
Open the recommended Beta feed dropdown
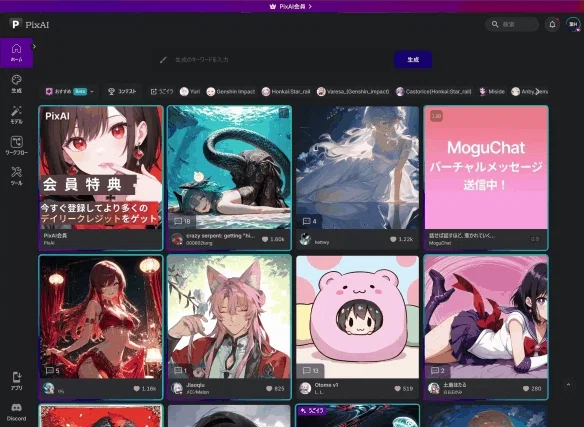click(70, 92)
